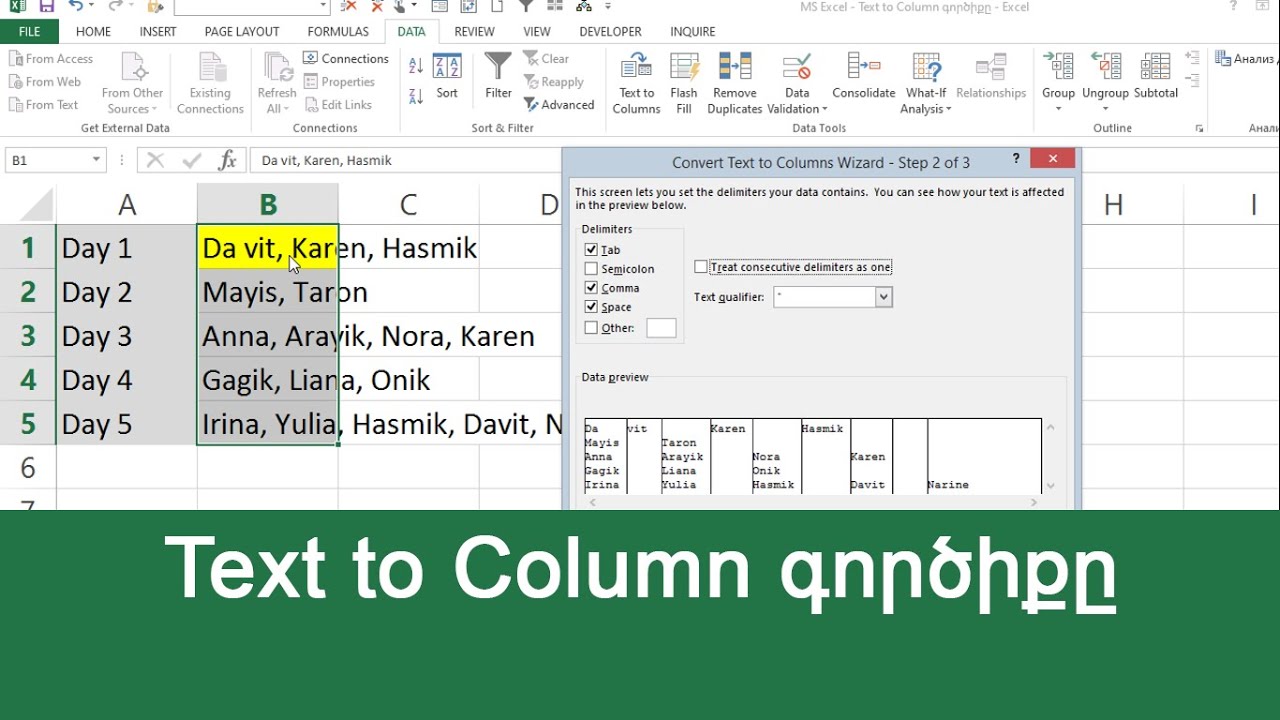Switch to the FORMULAS tab

pyautogui.click(x=338, y=32)
